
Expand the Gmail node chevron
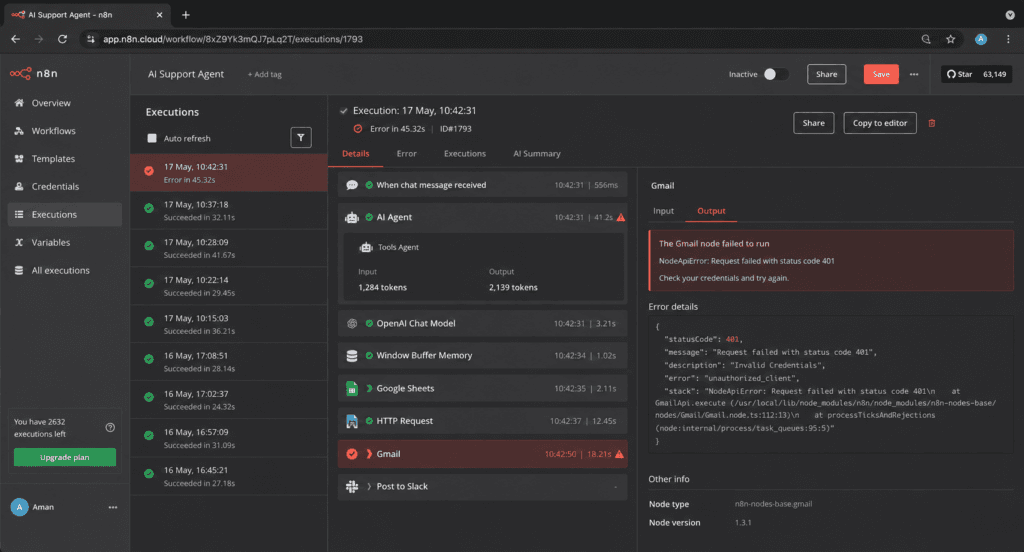point(369,454)
